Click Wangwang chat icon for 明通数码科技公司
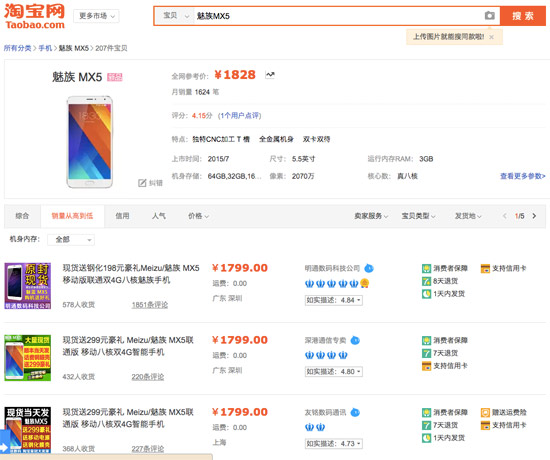This screenshot has height=460, width=550. 369,268
